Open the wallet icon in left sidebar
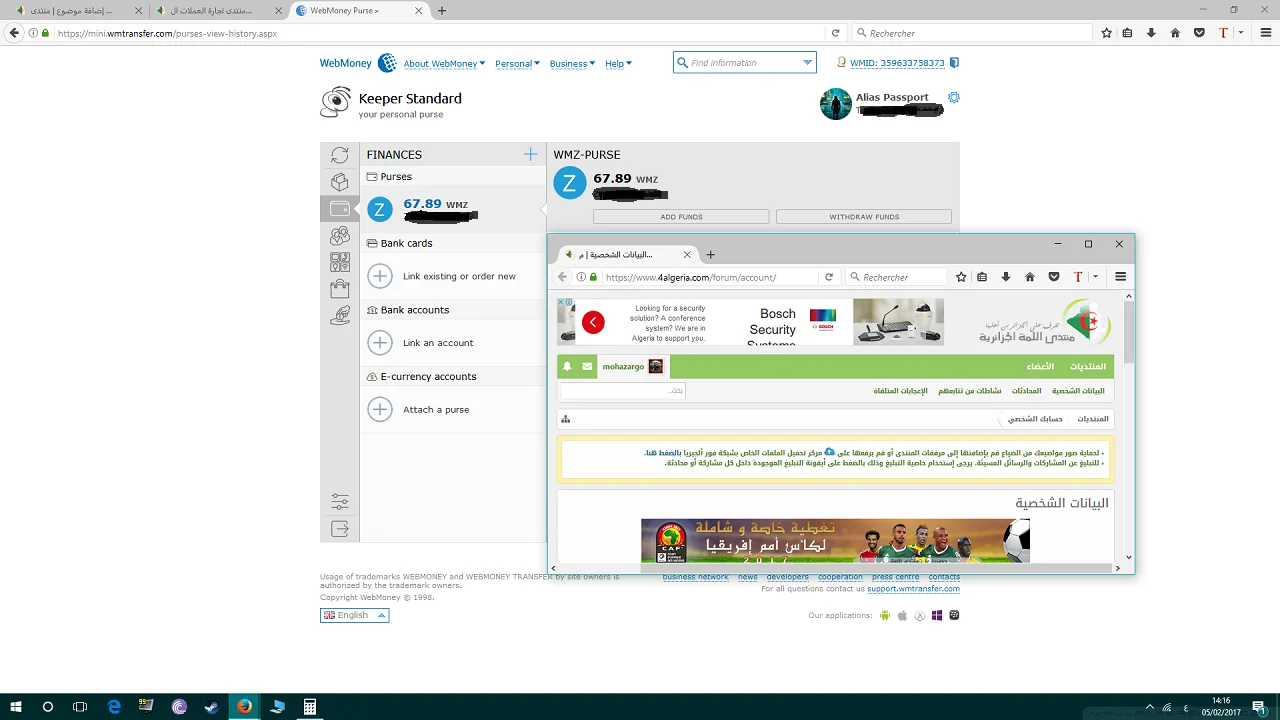 click(x=340, y=209)
